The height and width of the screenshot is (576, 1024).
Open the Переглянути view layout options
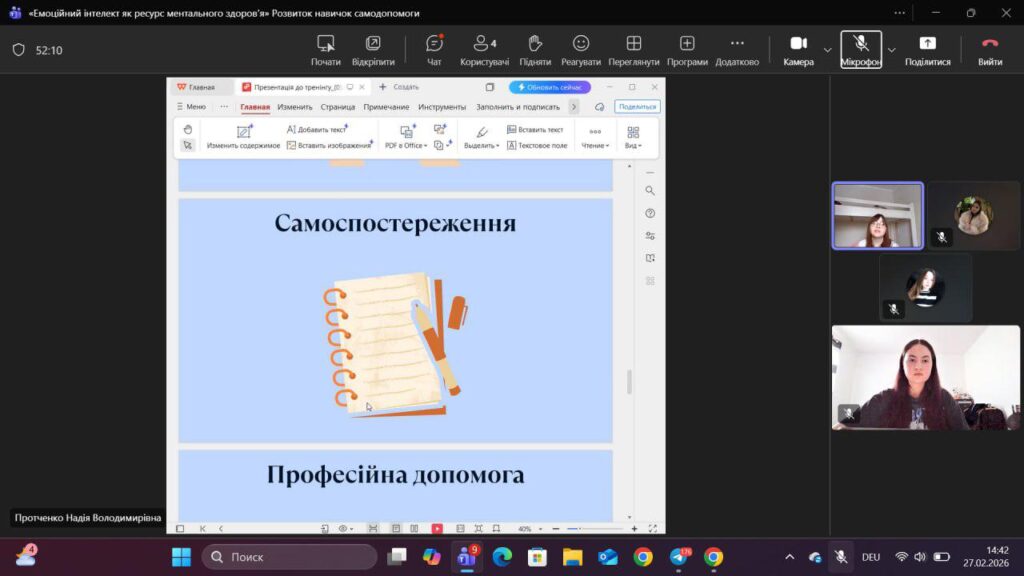[633, 49]
